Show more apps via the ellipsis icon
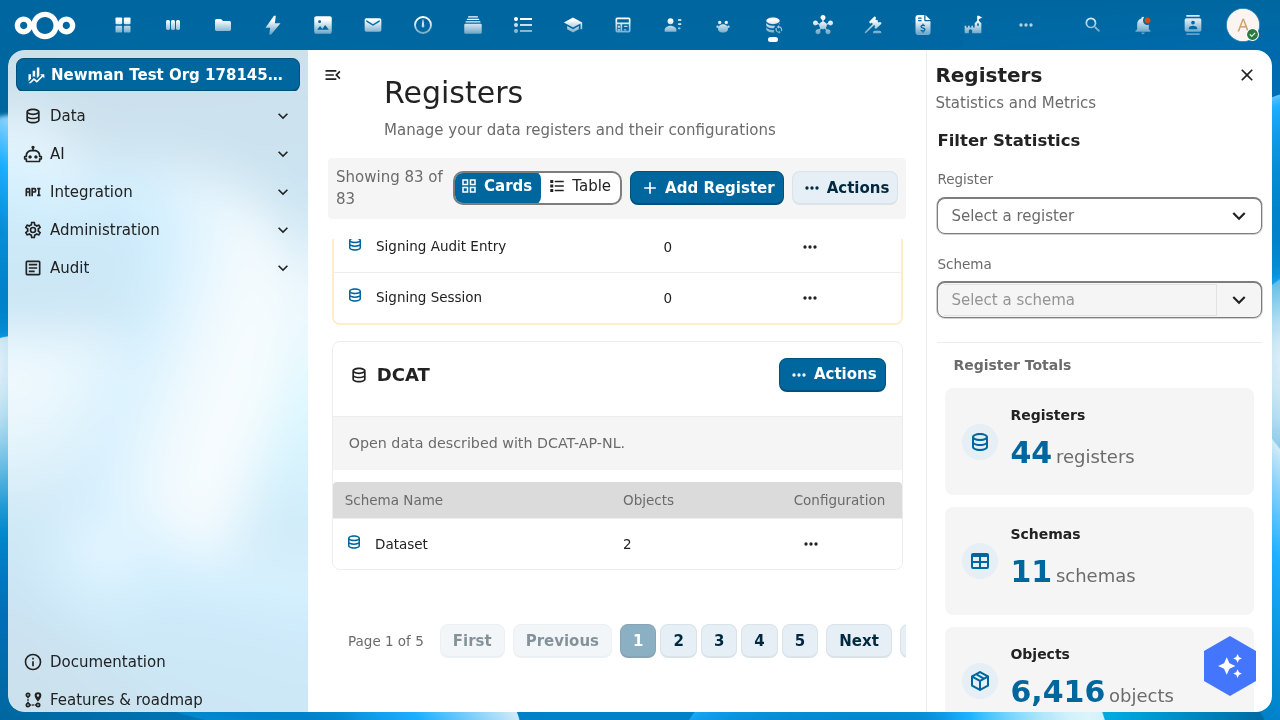This screenshot has width=1280, height=720. tap(1026, 25)
